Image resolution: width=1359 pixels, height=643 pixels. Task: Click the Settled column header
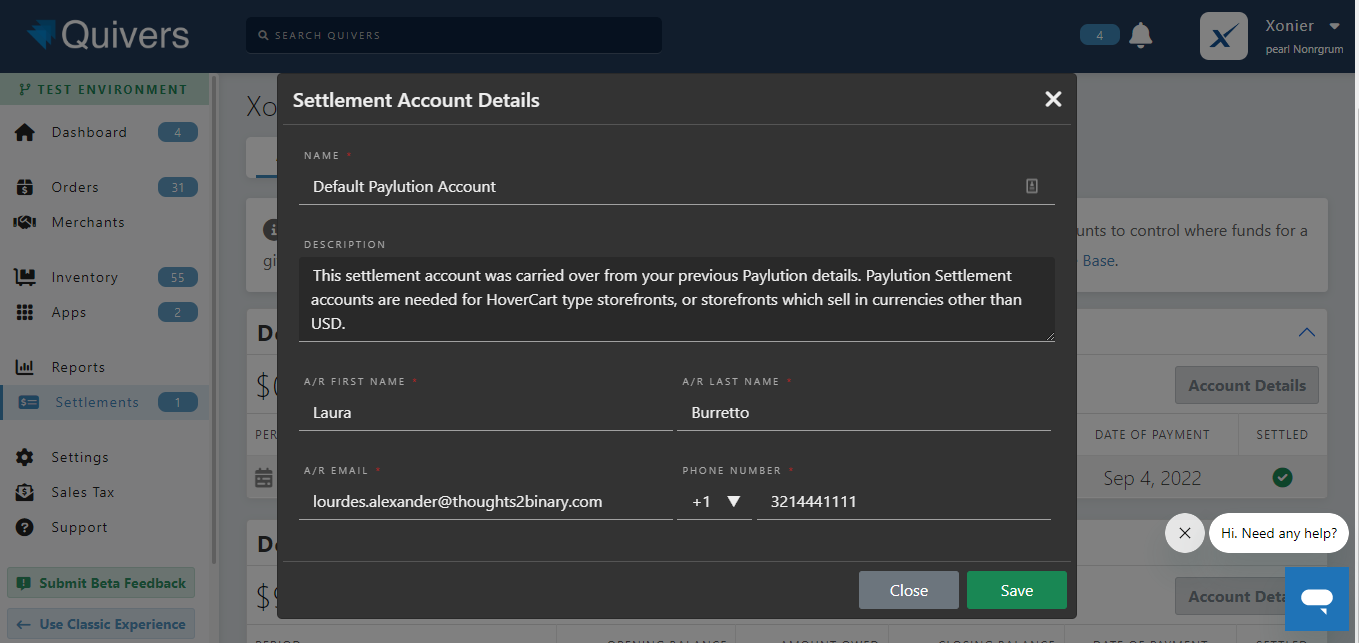tap(1282, 434)
